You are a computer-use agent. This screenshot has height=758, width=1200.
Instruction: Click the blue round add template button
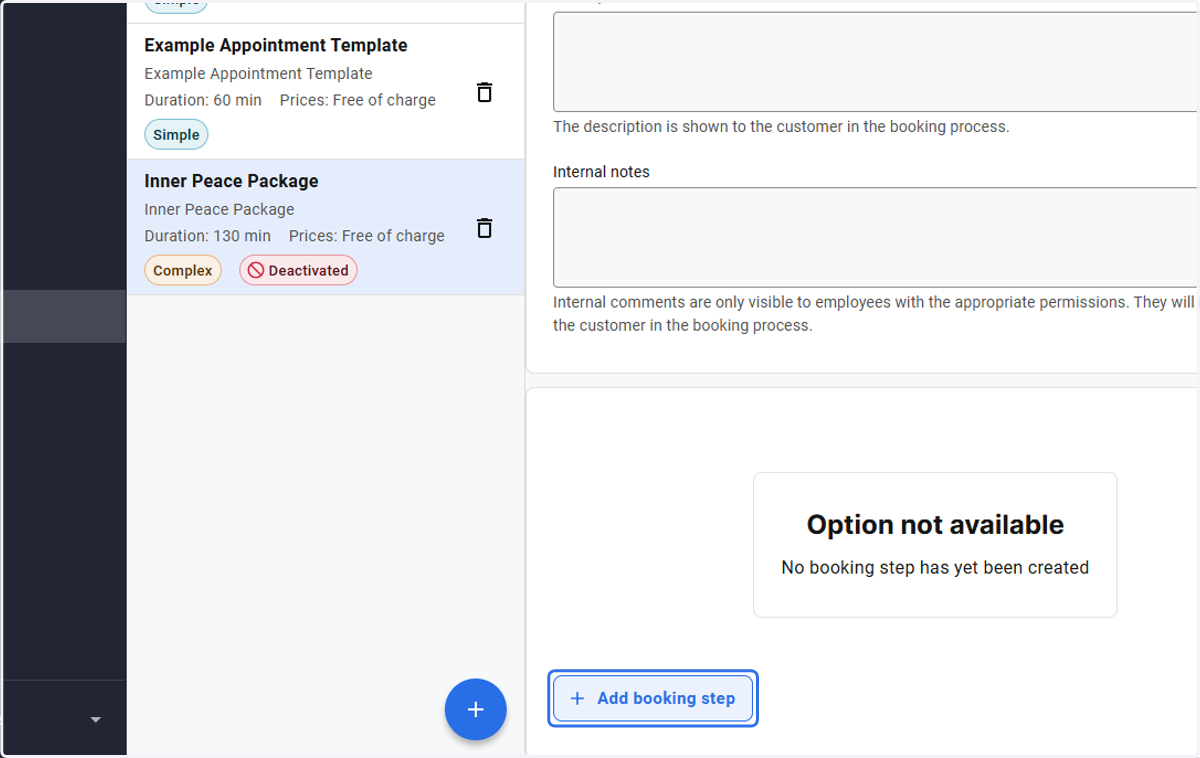[476, 709]
